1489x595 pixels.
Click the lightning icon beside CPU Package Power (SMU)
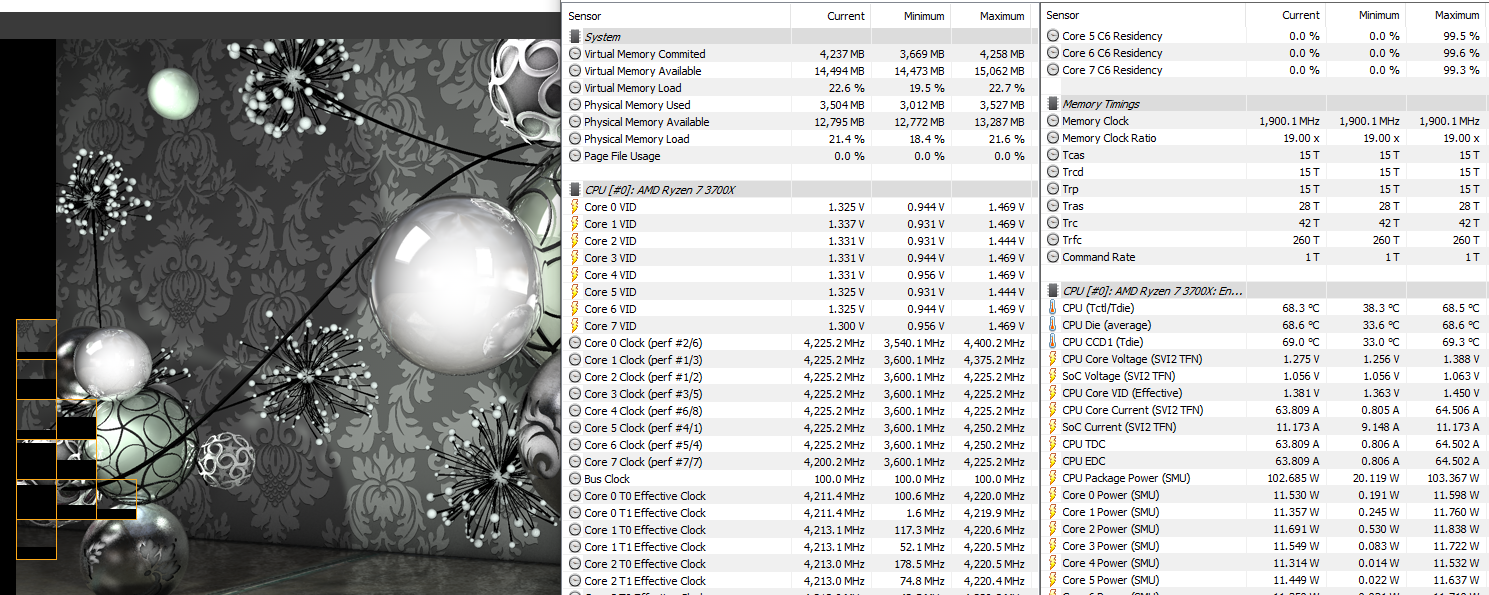coord(1052,478)
